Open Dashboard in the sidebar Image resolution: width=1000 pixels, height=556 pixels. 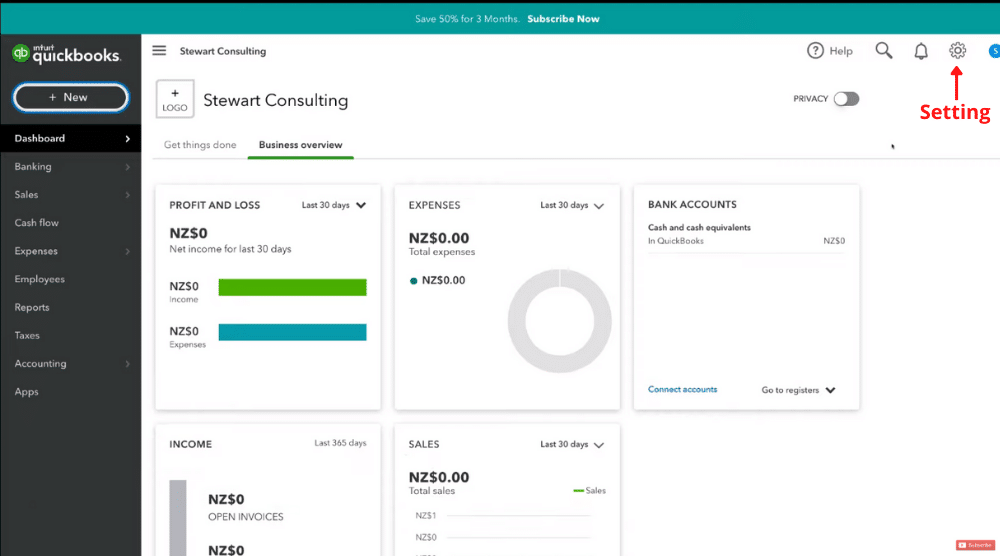click(x=71, y=138)
